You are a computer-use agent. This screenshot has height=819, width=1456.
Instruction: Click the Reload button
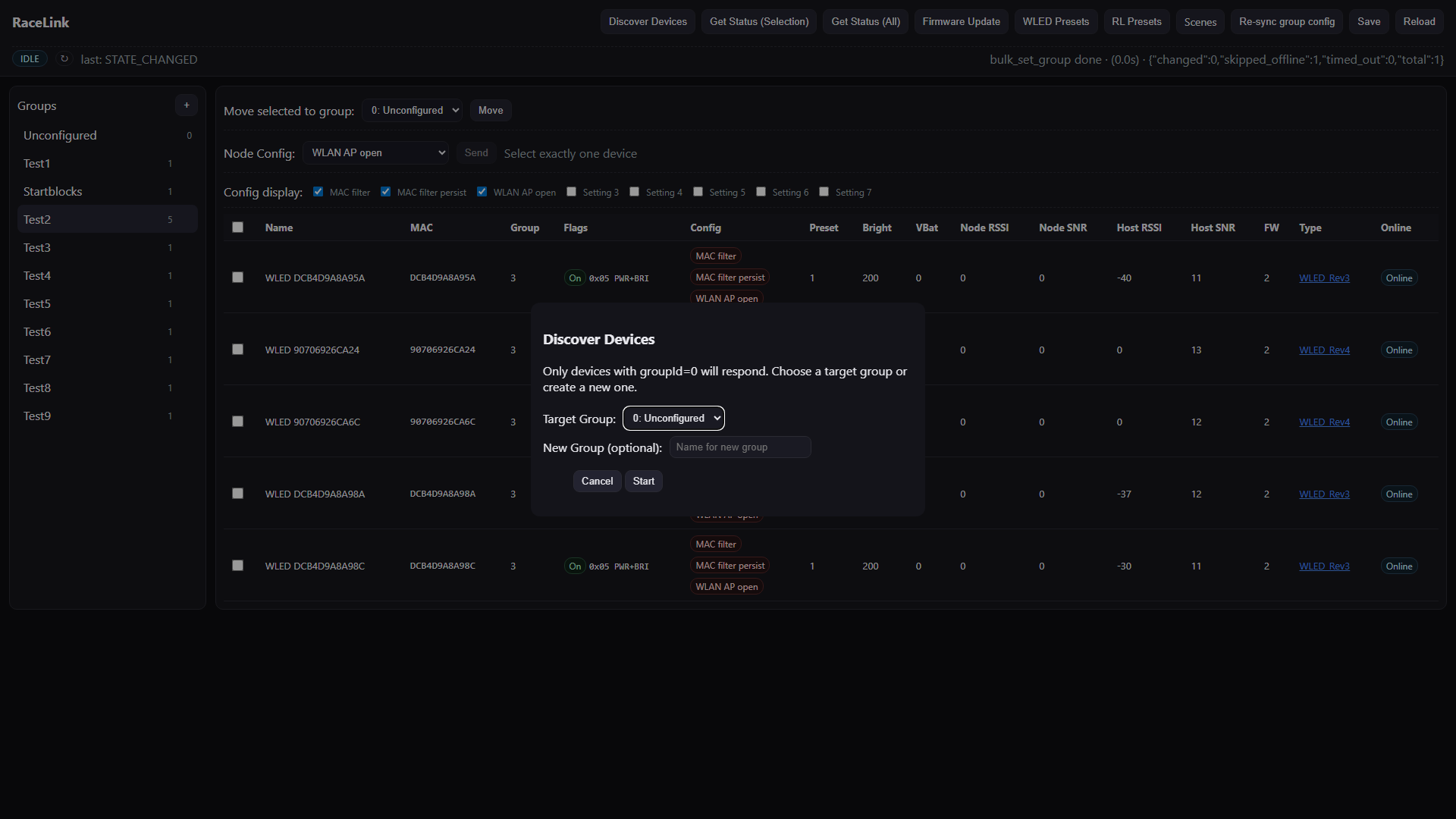(x=1419, y=22)
